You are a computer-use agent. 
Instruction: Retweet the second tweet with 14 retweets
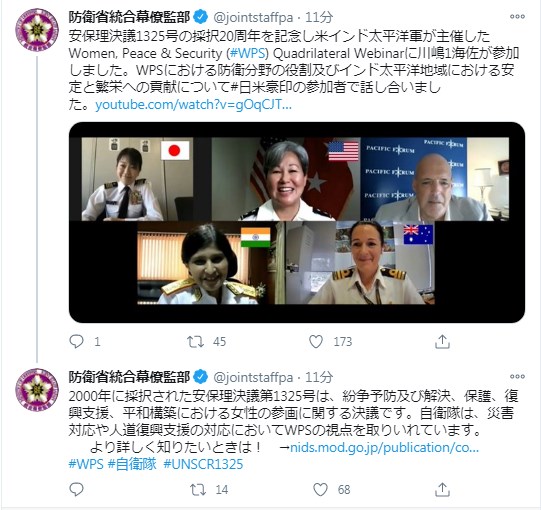point(198,490)
